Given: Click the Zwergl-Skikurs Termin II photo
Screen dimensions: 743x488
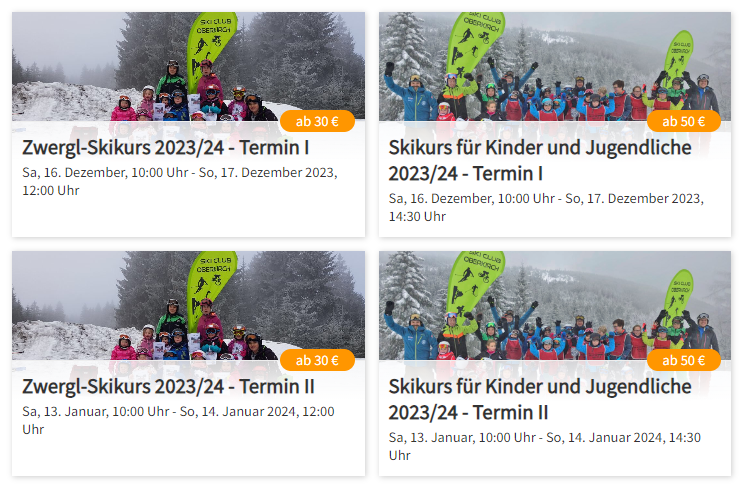Looking at the screenshot, I should click(x=189, y=306).
